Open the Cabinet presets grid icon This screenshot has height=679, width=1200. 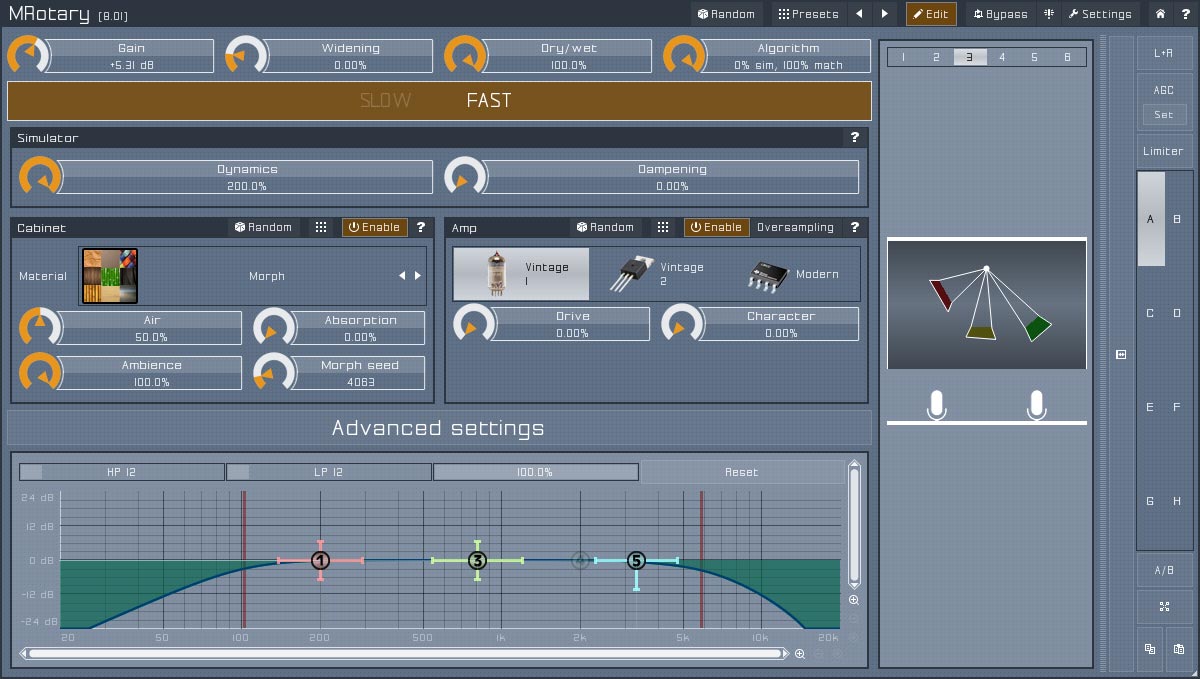coord(321,227)
